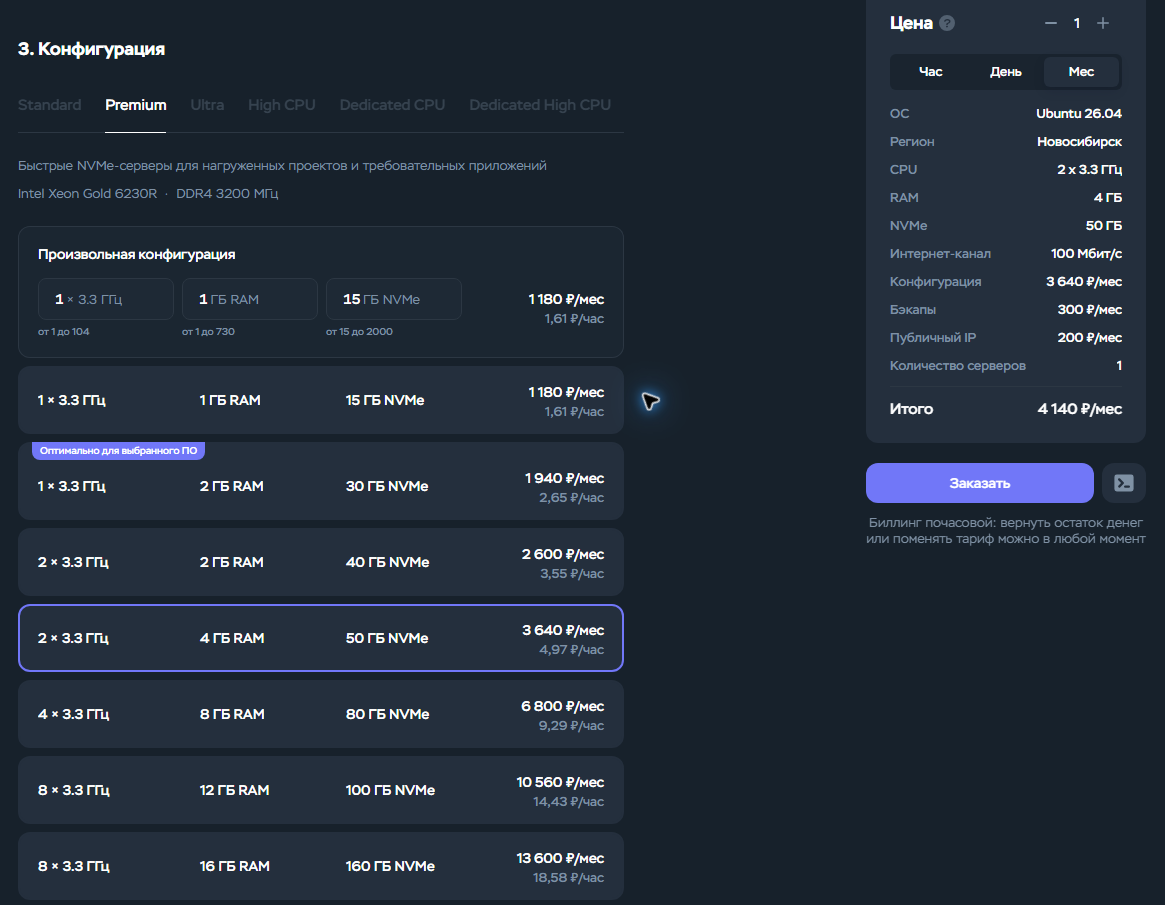The height and width of the screenshot is (905, 1165).
Task: Choose the 2 600 ₽/мес plan
Action: (321, 562)
